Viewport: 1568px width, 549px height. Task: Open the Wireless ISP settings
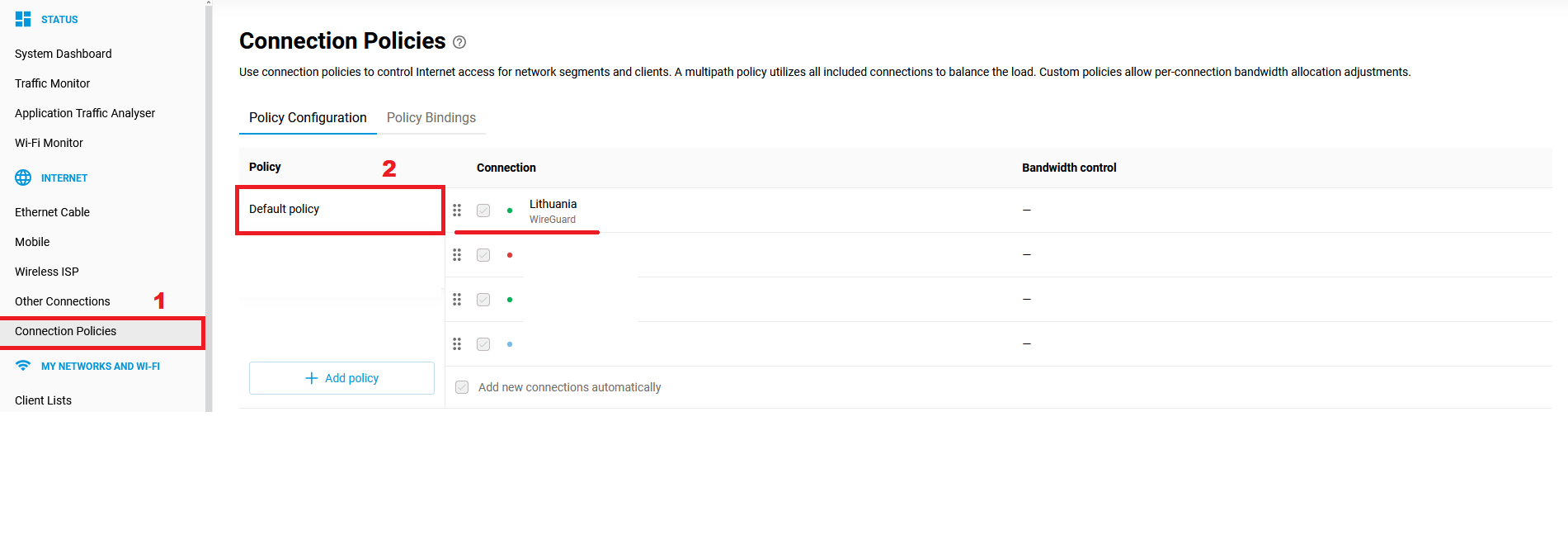(47, 272)
